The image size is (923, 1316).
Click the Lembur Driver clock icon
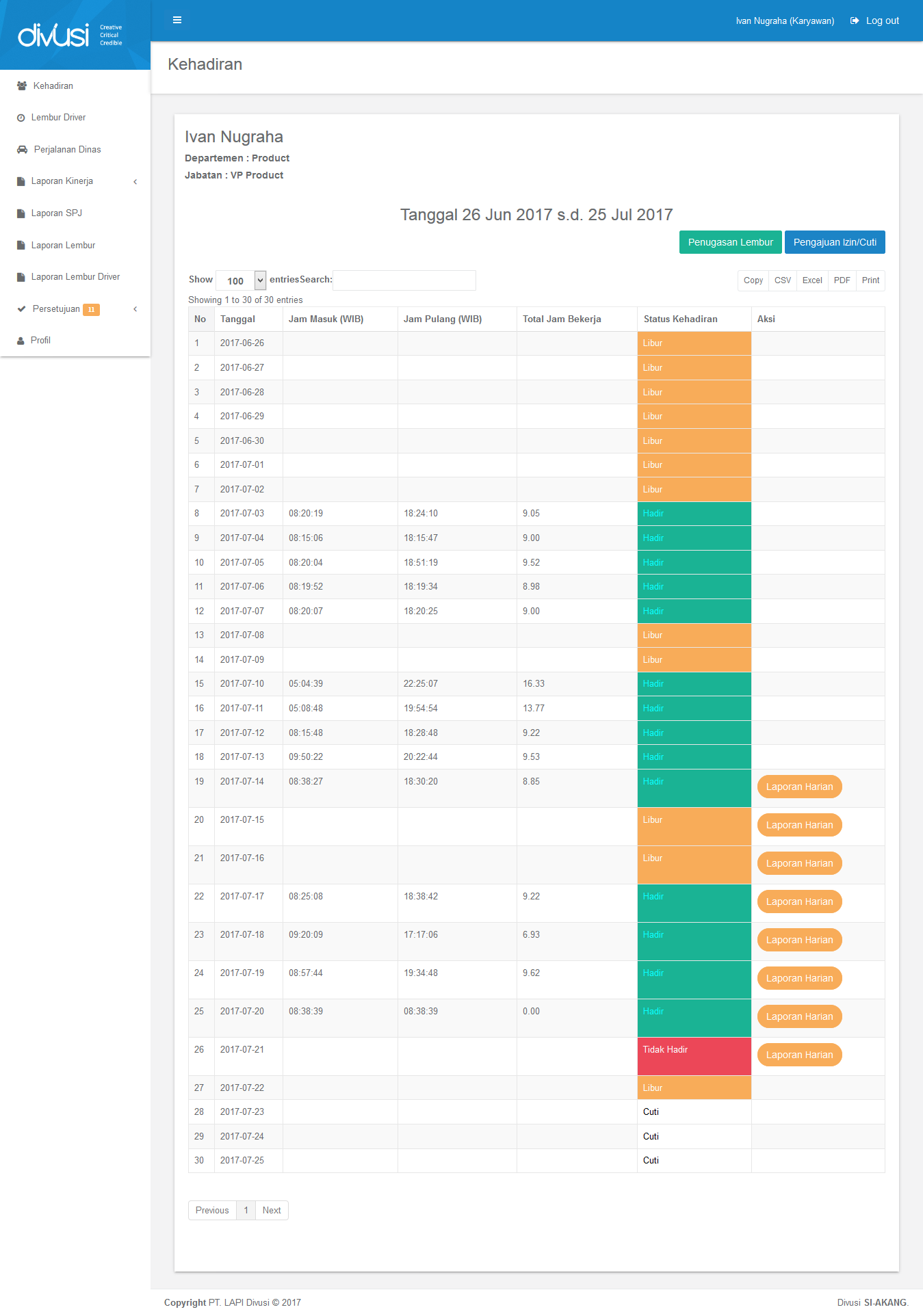pos(21,118)
